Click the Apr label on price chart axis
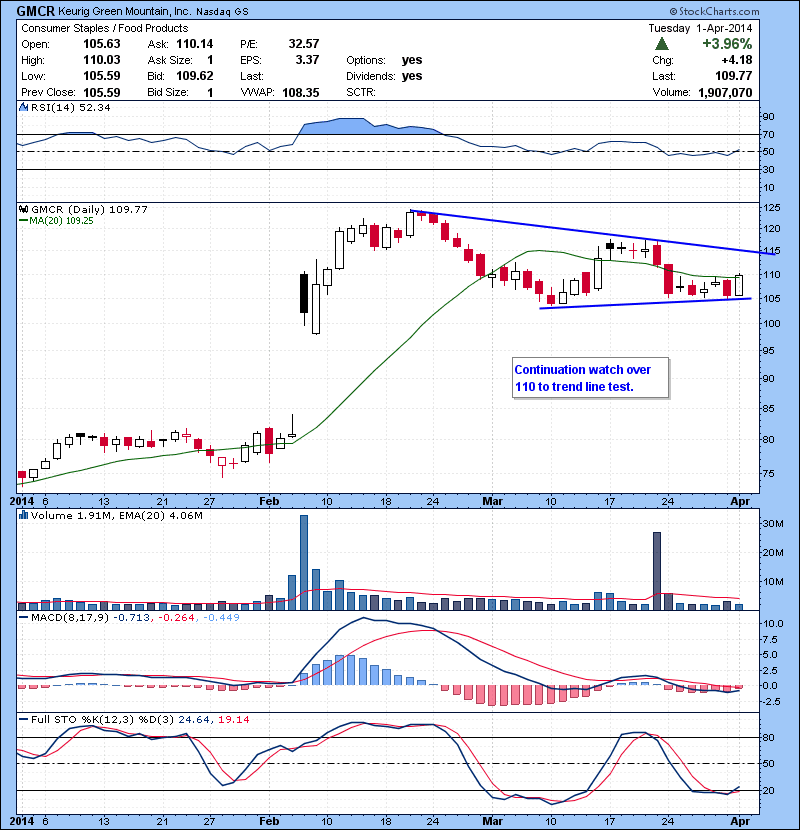Viewport: 800px width, 830px height. pyautogui.click(x=740, y=501)
